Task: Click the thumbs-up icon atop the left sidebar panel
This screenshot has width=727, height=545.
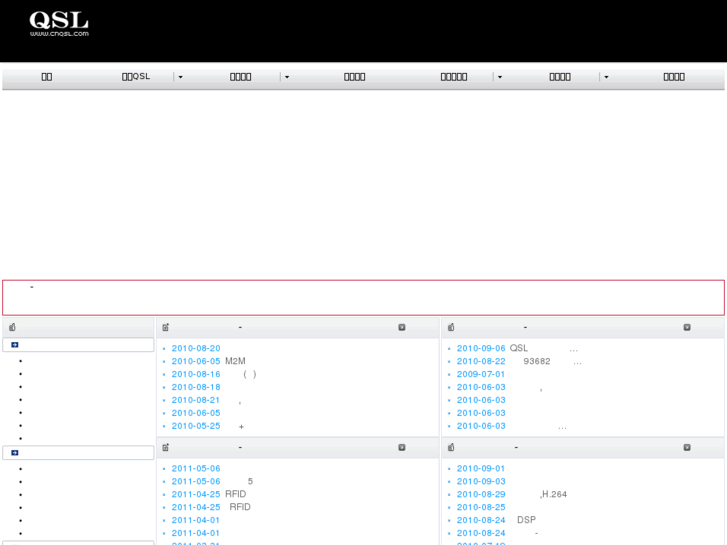Action: [12, 327]
